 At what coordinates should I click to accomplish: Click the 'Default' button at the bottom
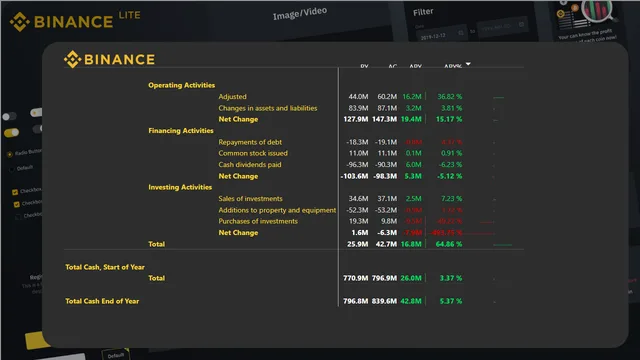[x=116, y=355]
